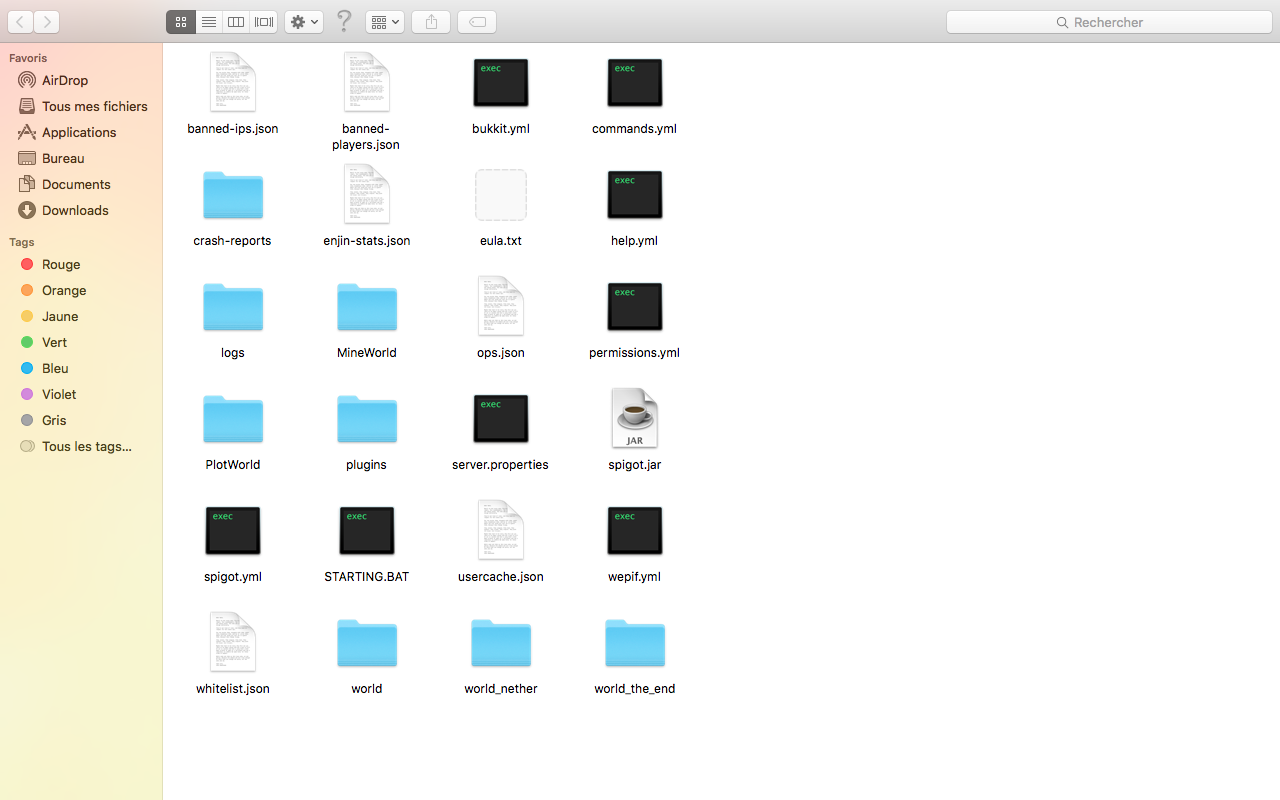Select the STARTING.BAT file

[366, 531]
